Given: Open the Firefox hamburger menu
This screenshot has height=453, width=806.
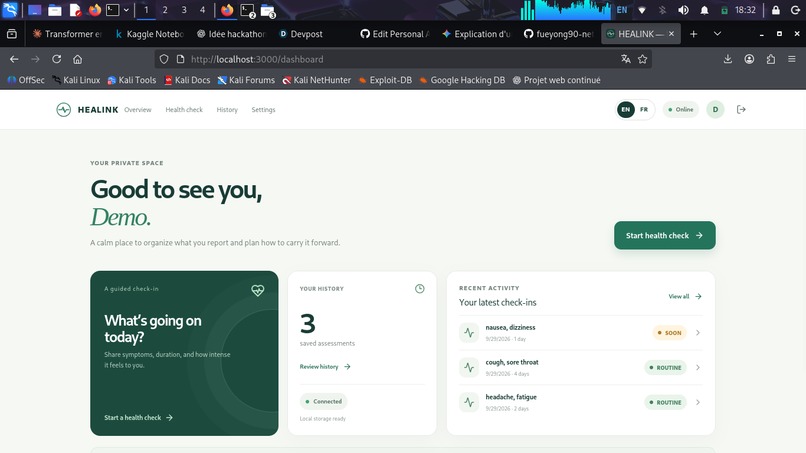Looking at the screenshot, I should 792,59.
